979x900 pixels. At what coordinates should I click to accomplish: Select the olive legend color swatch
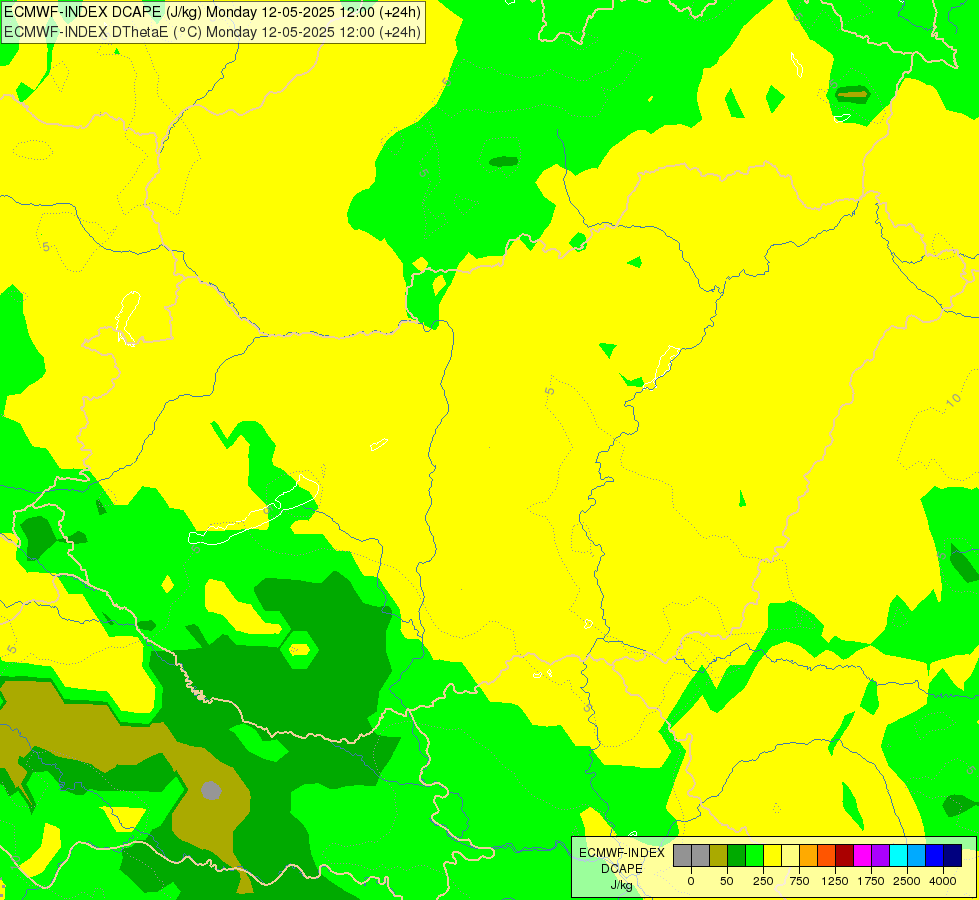point(719,855)
